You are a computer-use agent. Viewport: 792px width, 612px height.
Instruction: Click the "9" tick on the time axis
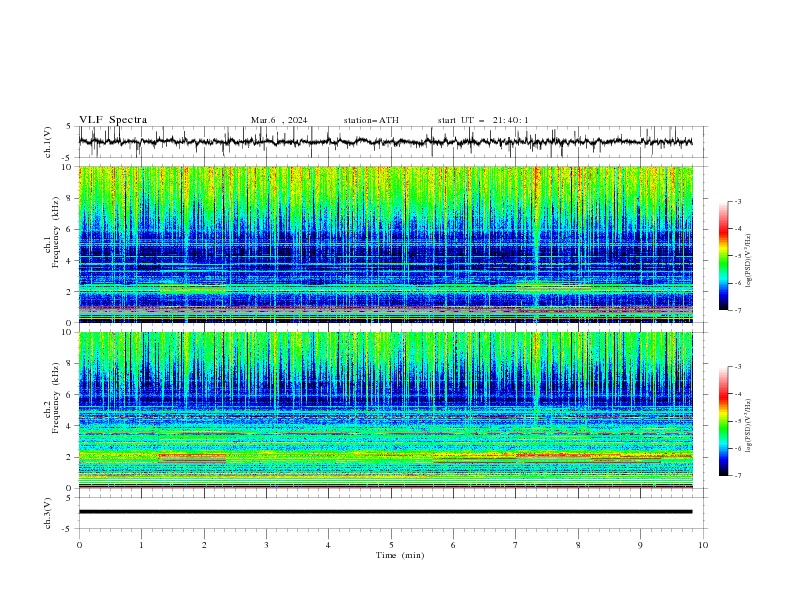640,545
